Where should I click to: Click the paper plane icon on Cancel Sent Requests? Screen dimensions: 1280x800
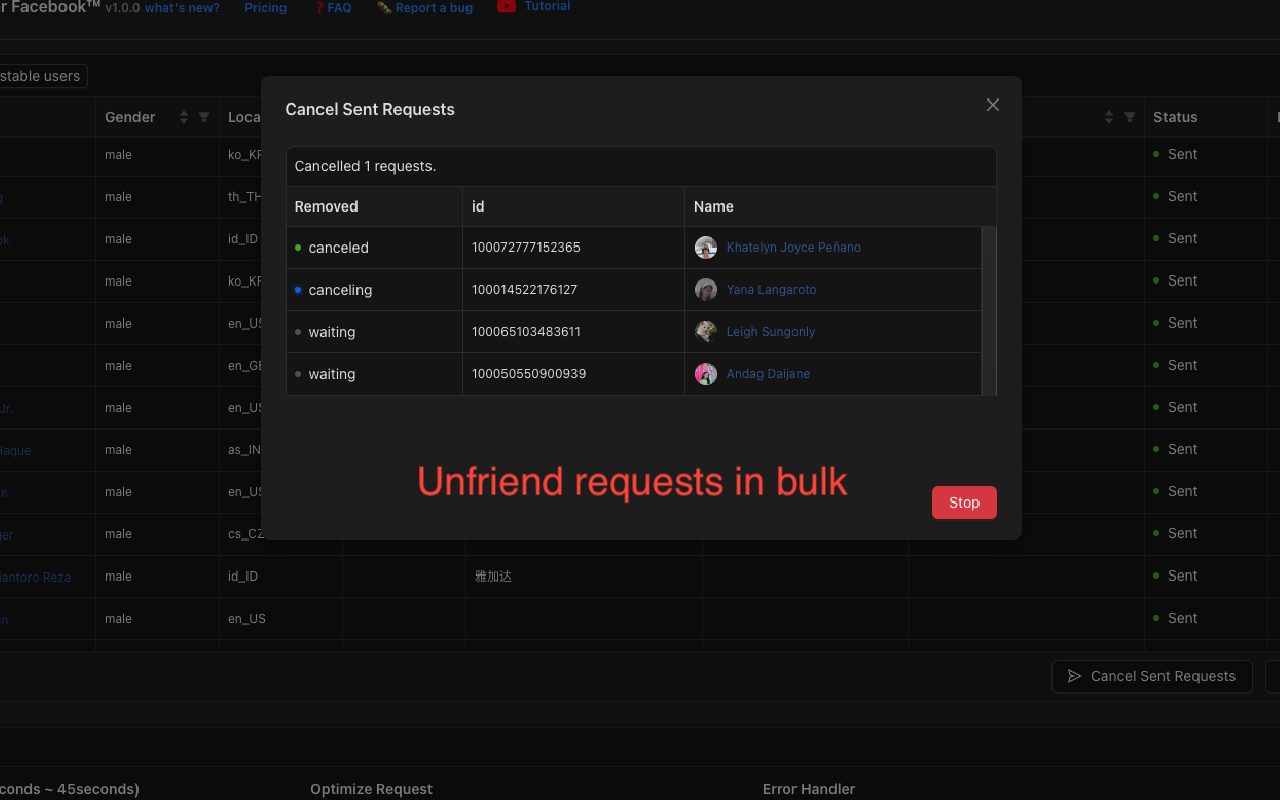[1074, 676]
